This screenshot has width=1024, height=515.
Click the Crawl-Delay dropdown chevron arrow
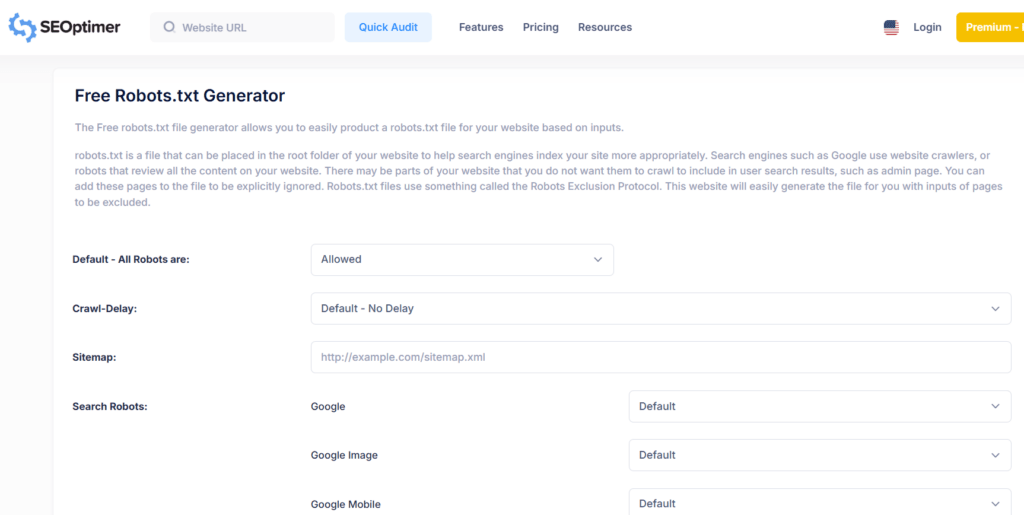click(995, 309)
